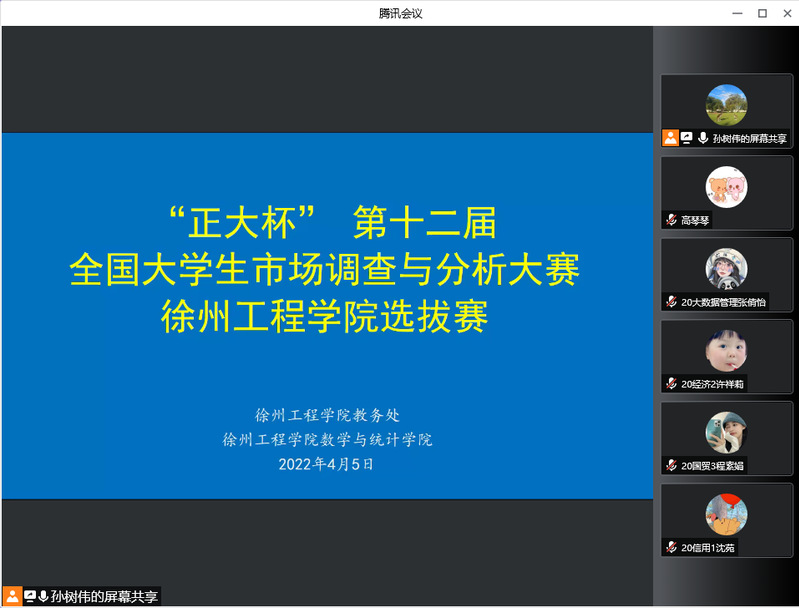This screenshot has height=608, width=799.
Task: Click orange host icon in first participant tile
Action: [x=671, y=138]
